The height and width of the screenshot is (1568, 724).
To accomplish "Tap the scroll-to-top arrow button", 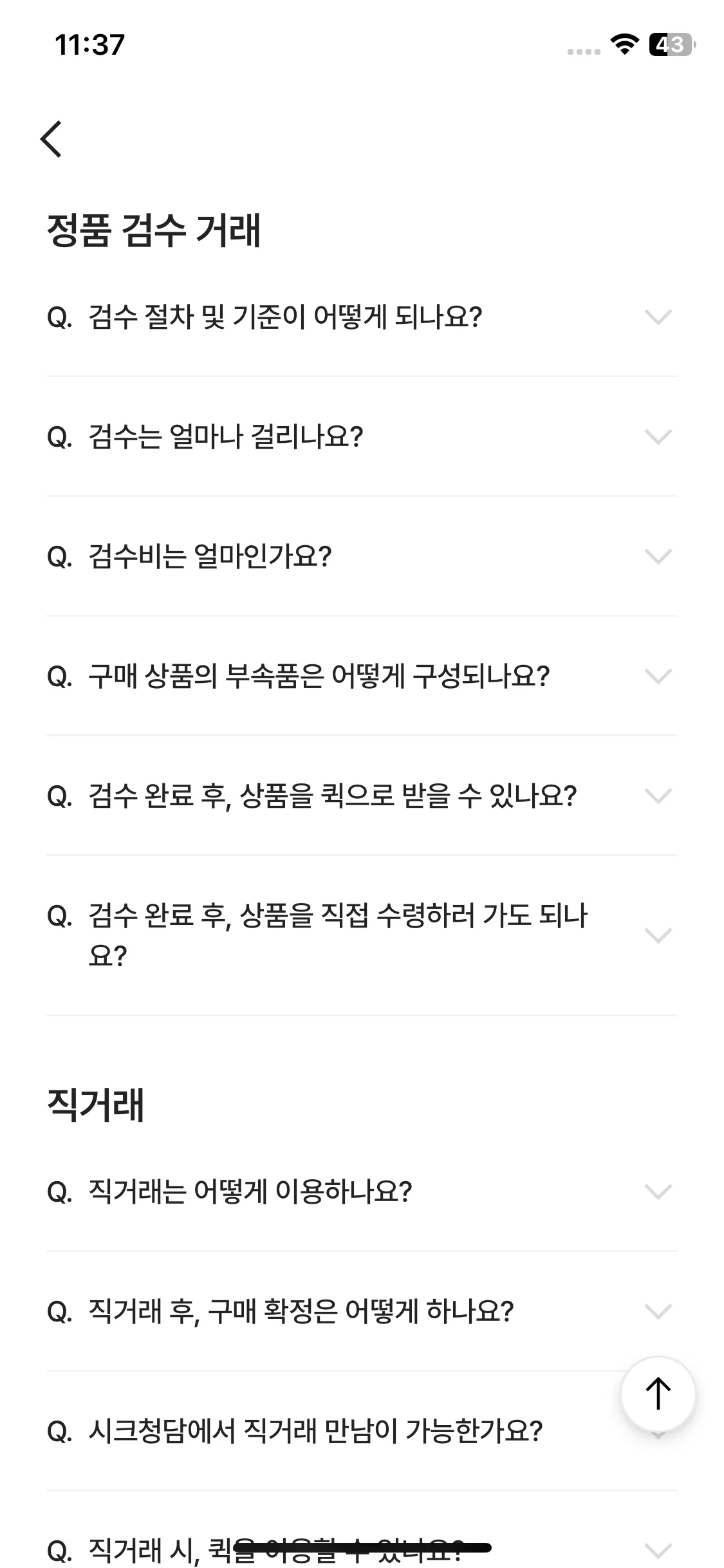I will (658, 1394).
